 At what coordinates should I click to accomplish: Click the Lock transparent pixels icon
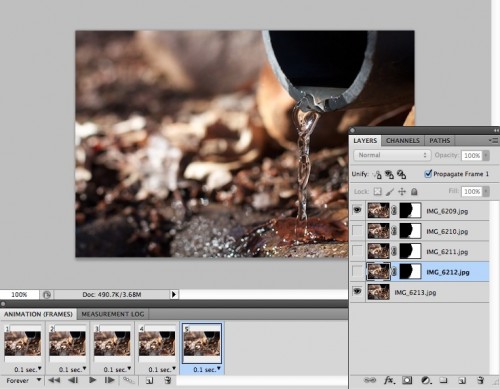377,192
